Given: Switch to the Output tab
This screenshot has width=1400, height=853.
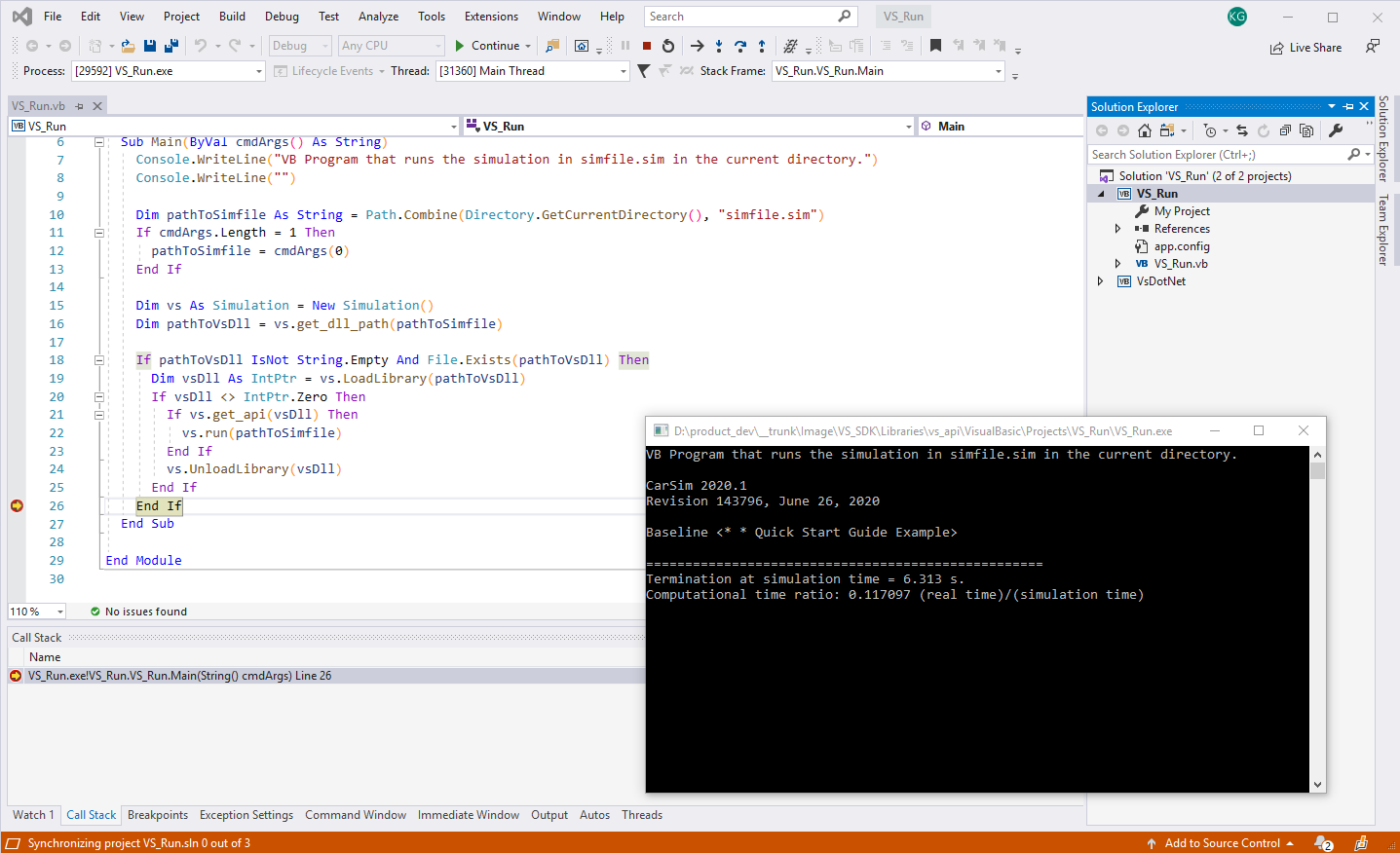Looking at the screenshot, I should [549, 815].
